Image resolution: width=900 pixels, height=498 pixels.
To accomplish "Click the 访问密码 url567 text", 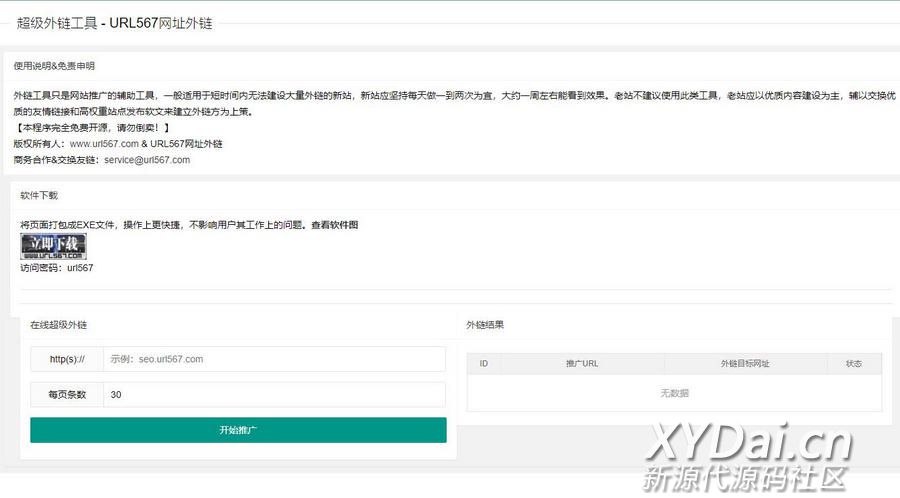I will point(57,268).
